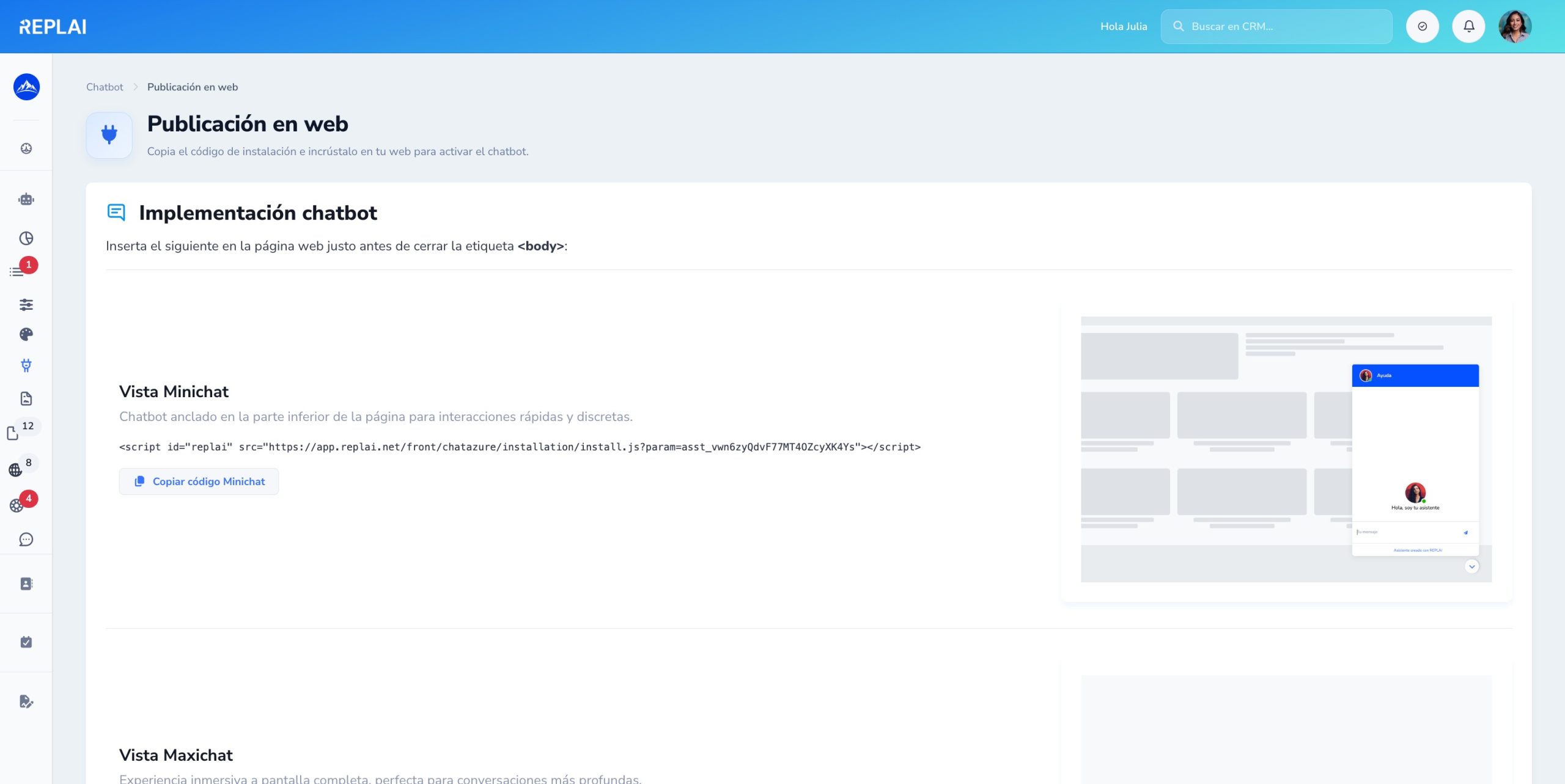
Task: Click the Minichat script code snippet
Action: (x=520, y=447)
